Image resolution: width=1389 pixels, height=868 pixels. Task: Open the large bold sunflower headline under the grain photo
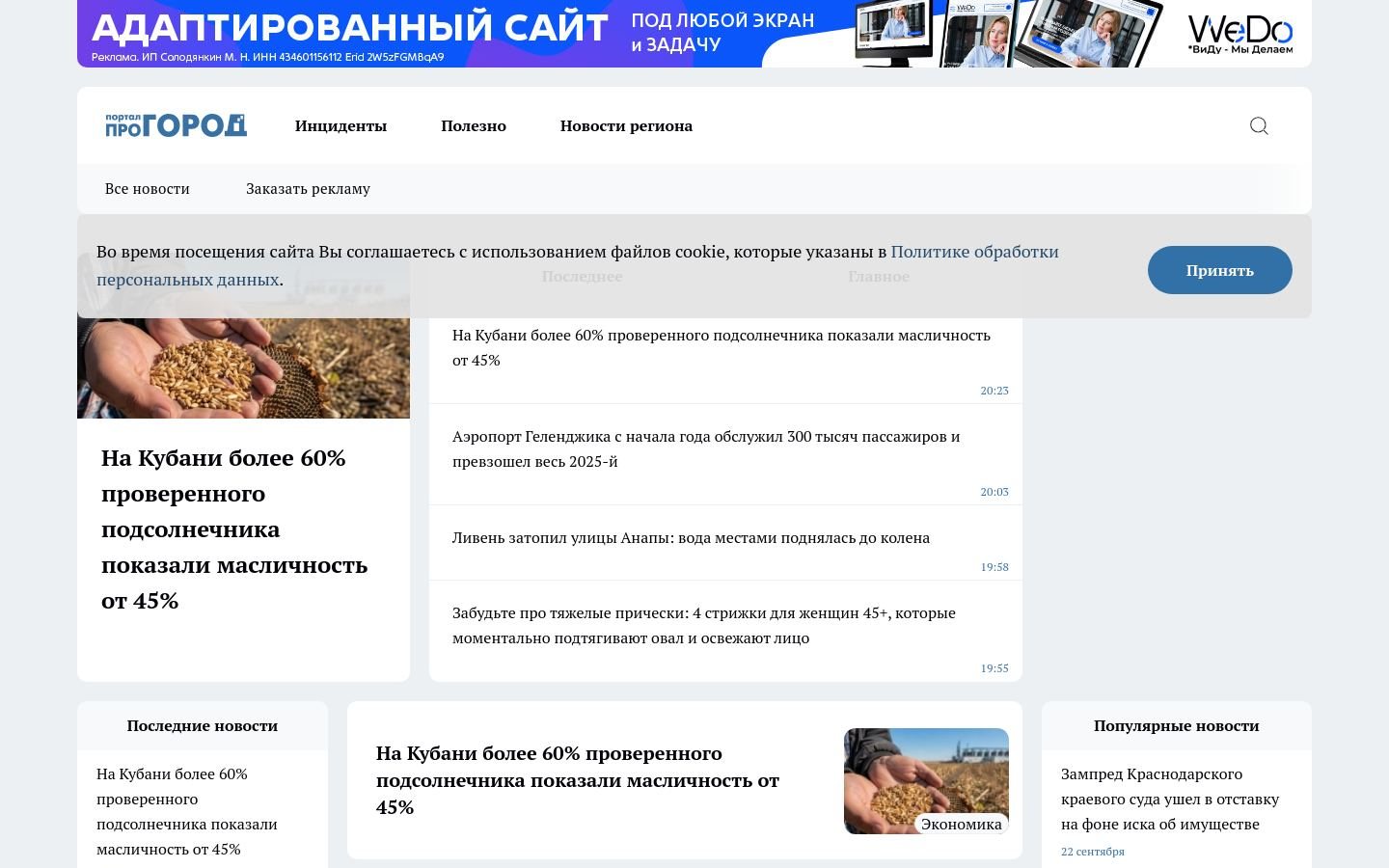click(234, 529)
